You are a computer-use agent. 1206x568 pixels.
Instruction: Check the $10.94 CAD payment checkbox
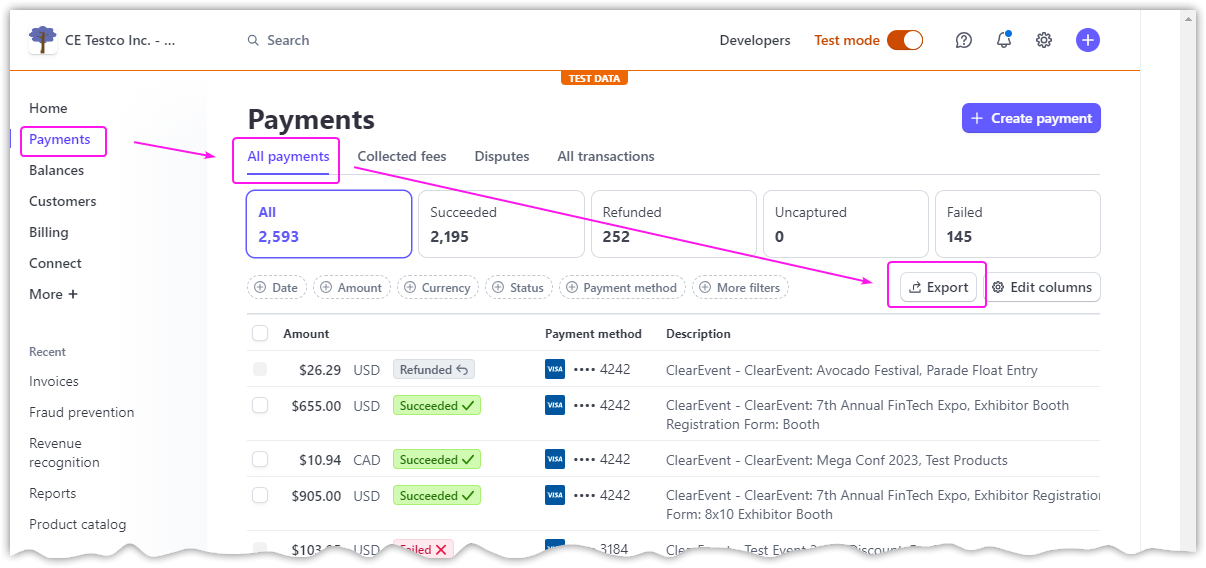point(260,459)
